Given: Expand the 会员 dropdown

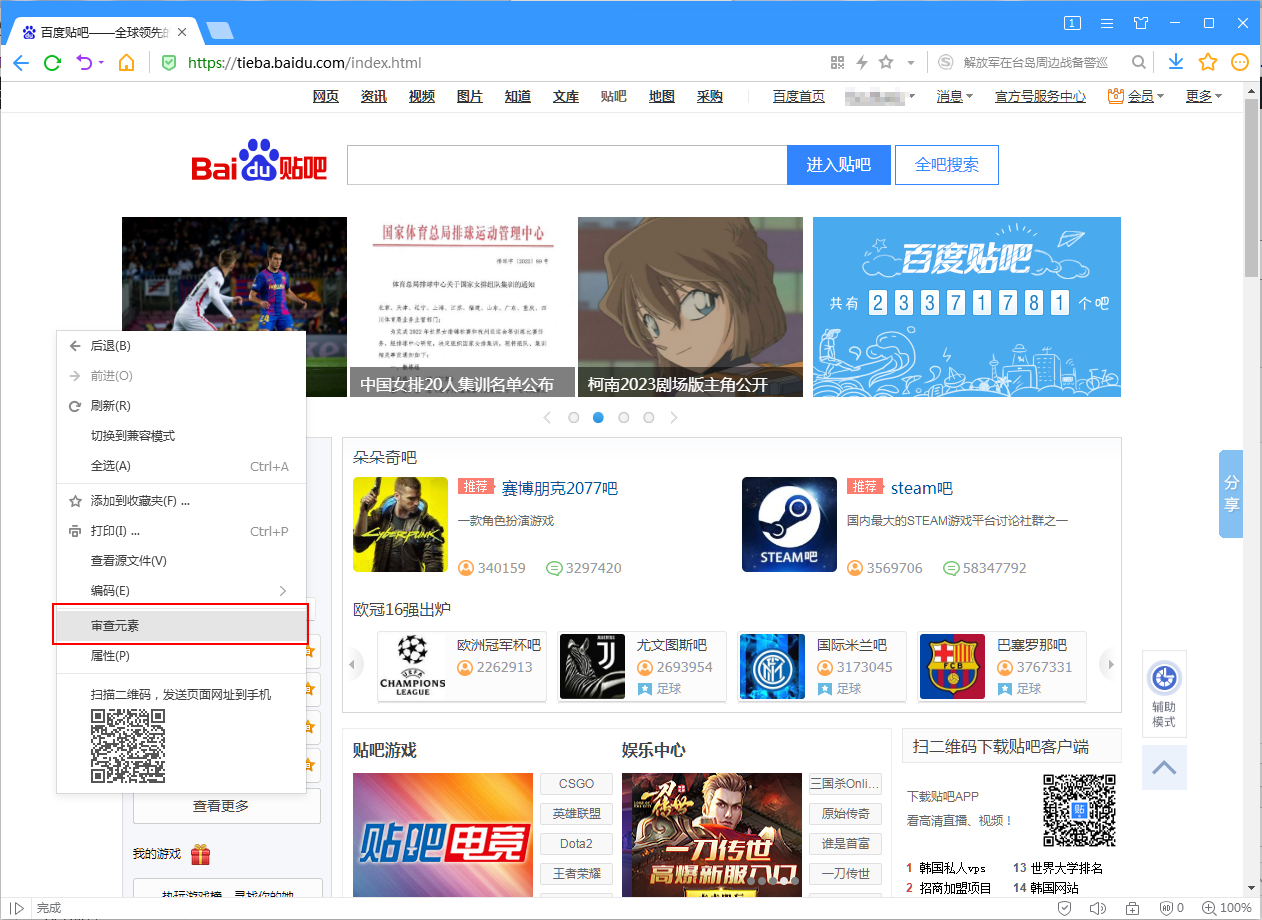Looking at the screenshot, I should coord(1137,96).
